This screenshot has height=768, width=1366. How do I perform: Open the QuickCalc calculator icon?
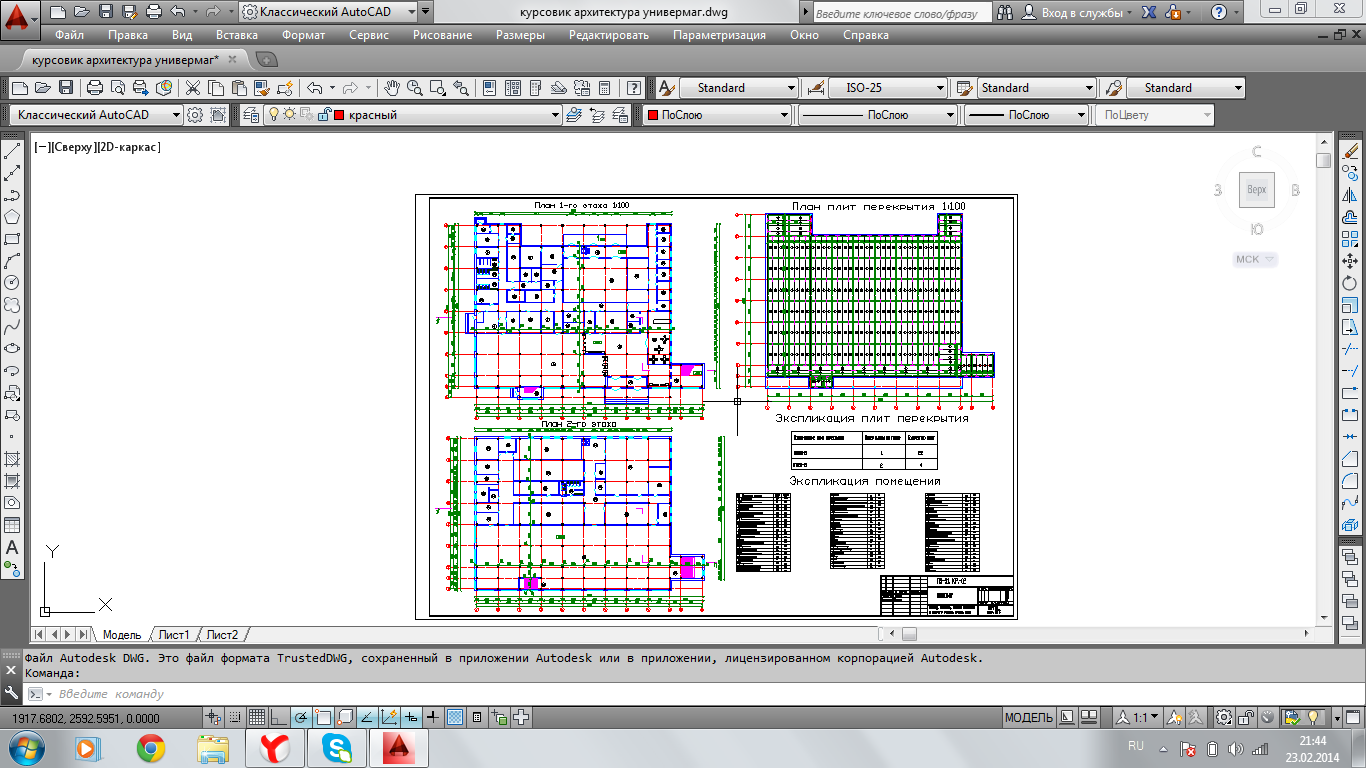click(x=603, y=87)
